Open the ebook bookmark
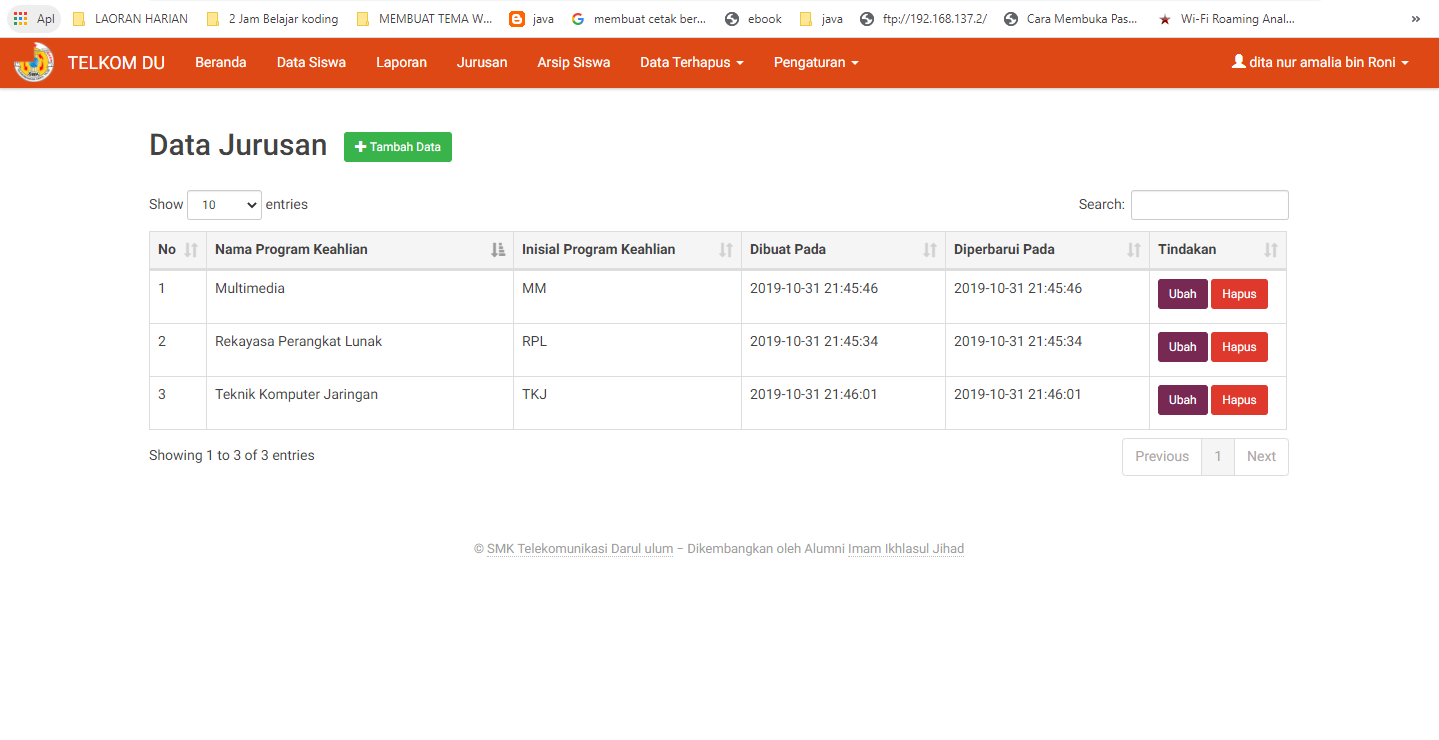Viewport: 1439px width, 740px height. [754, 18]
